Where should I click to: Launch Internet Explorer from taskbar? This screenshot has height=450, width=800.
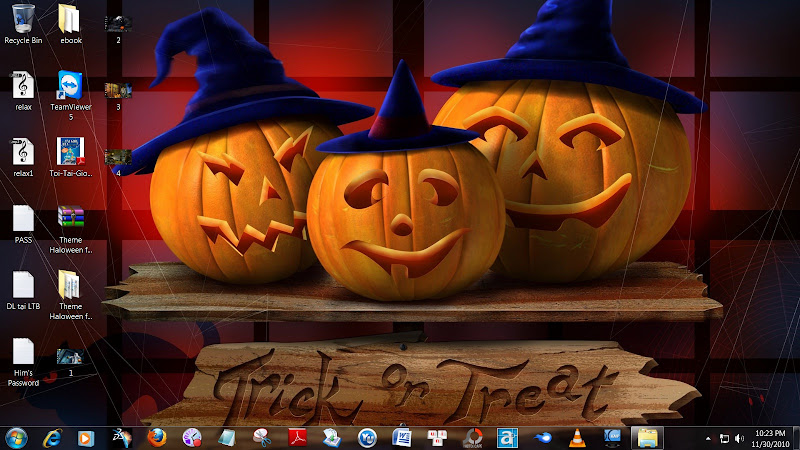[52, 438]
